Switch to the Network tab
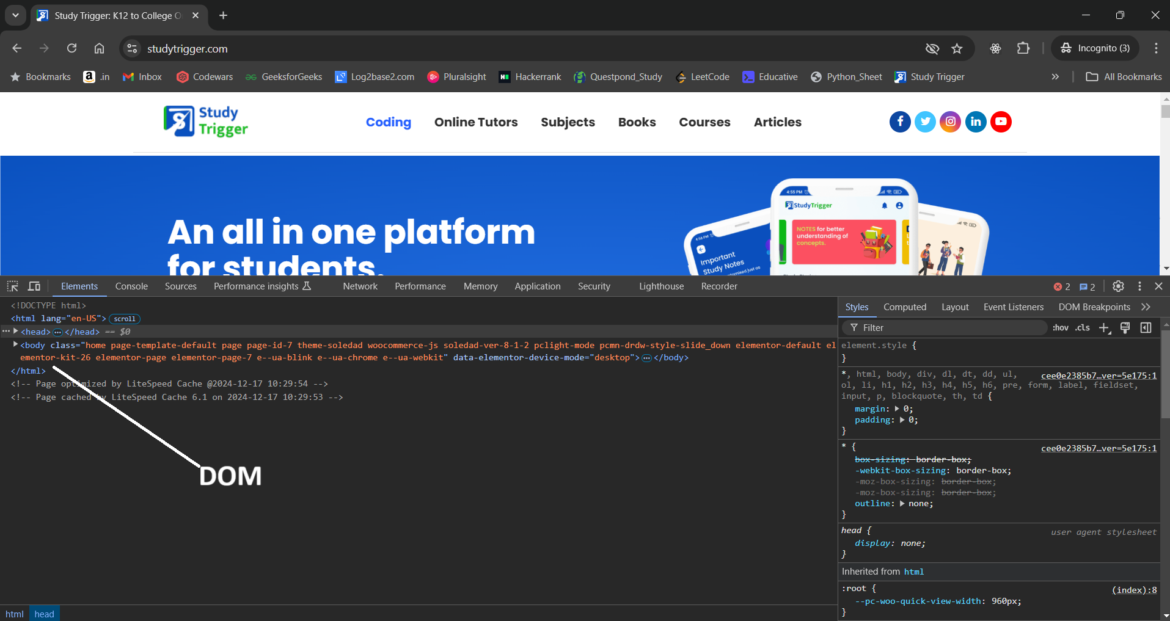This screenshot has width=1170, height=621. [x=360, y=287]
